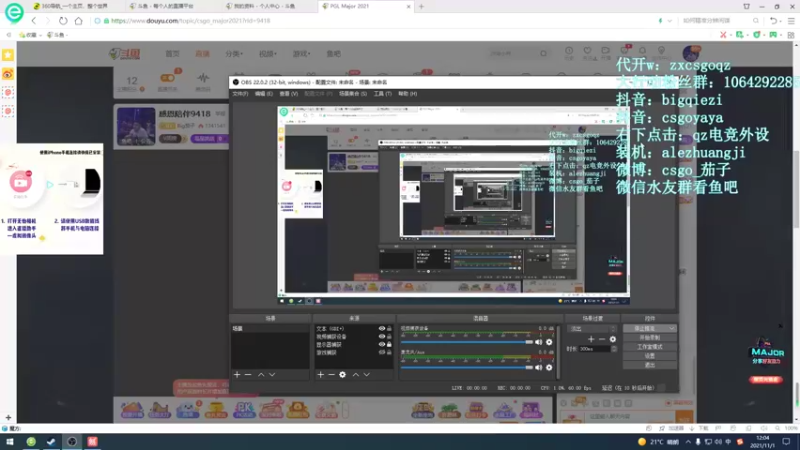Expand the 视频 dropdown in Douyu navigation
The width and height of the screenshot is (800, 450).
[x=267, y=54]
